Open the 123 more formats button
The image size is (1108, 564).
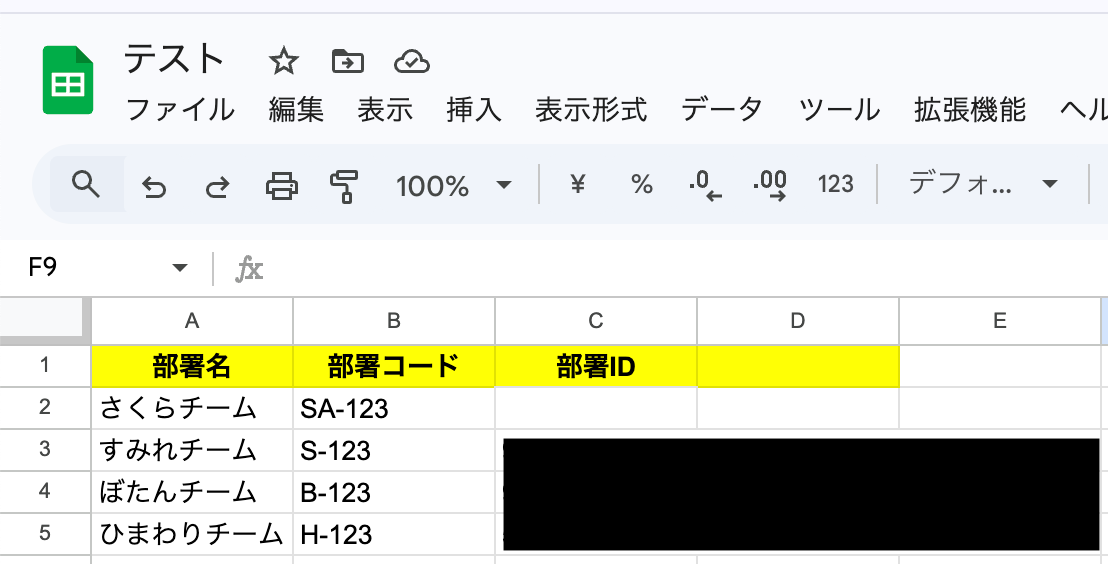(x=835, y=184)
